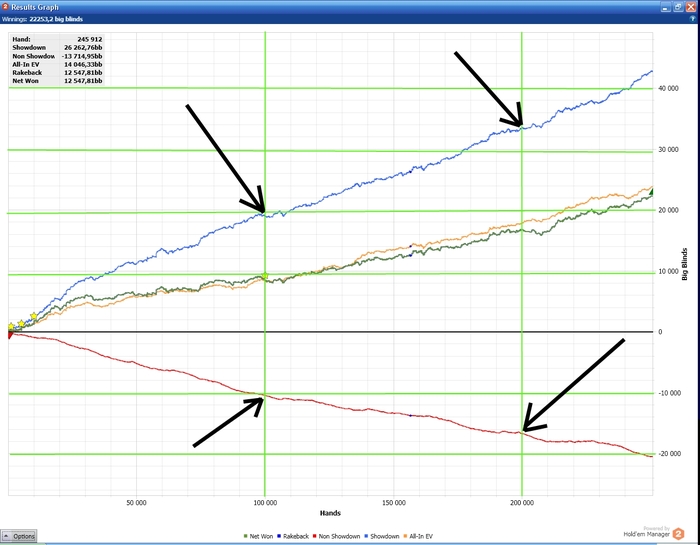
Task: Click the Rakeback row in stats box
Action: pos(57,72)
